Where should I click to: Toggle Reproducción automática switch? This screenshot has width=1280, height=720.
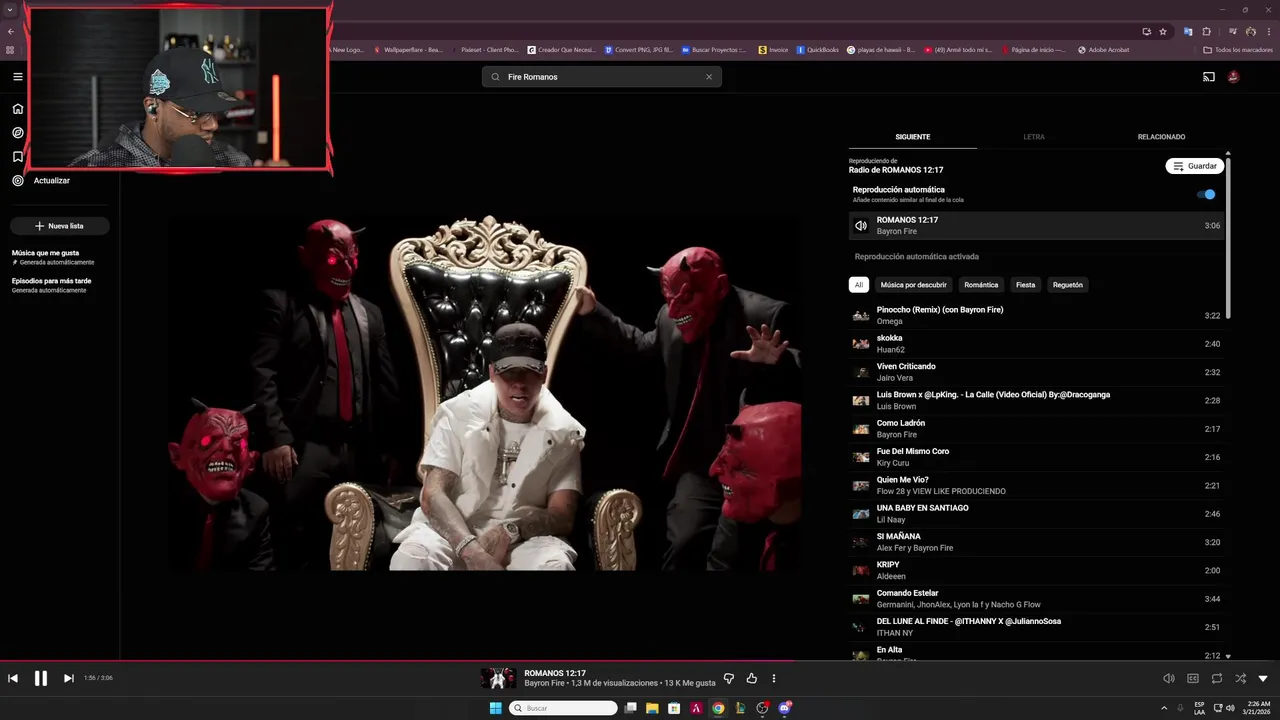coord(1206,194)
